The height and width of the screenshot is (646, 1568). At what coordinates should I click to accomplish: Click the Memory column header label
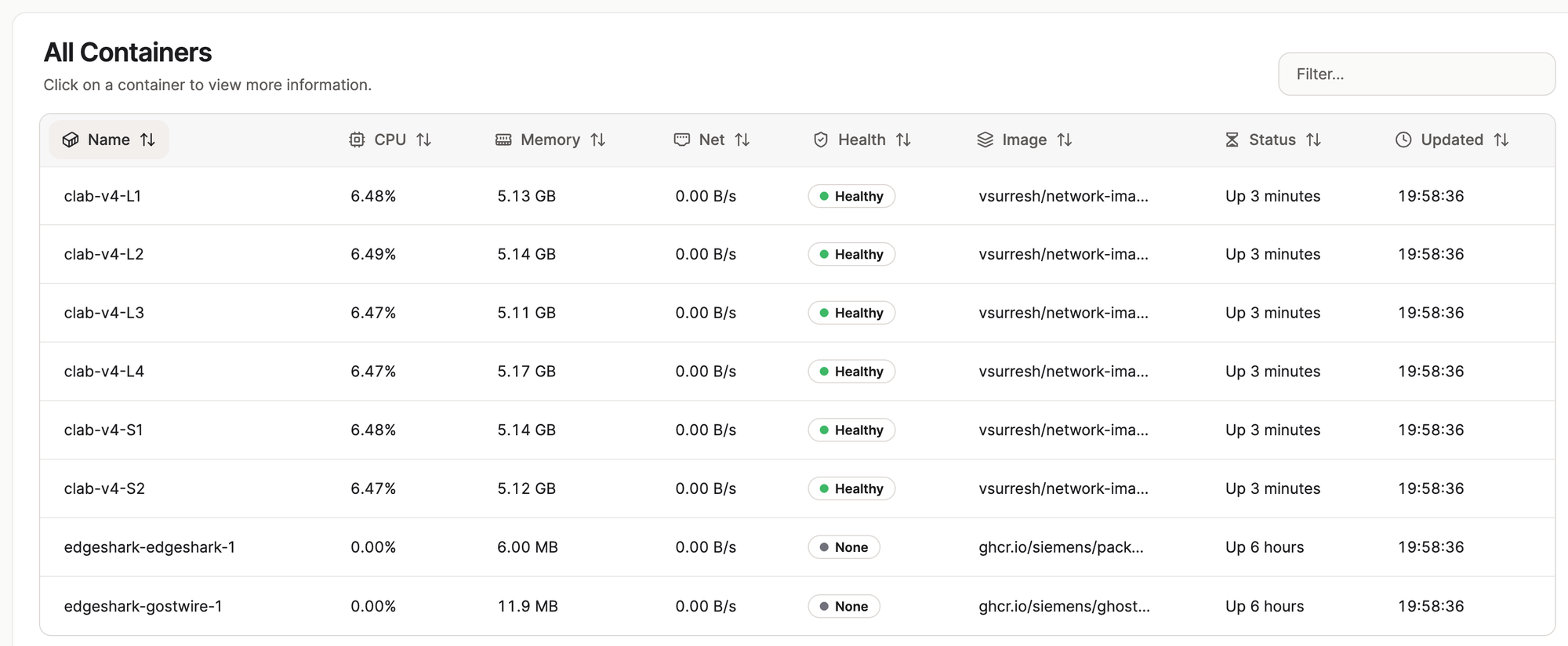click(x=550, y=140)
